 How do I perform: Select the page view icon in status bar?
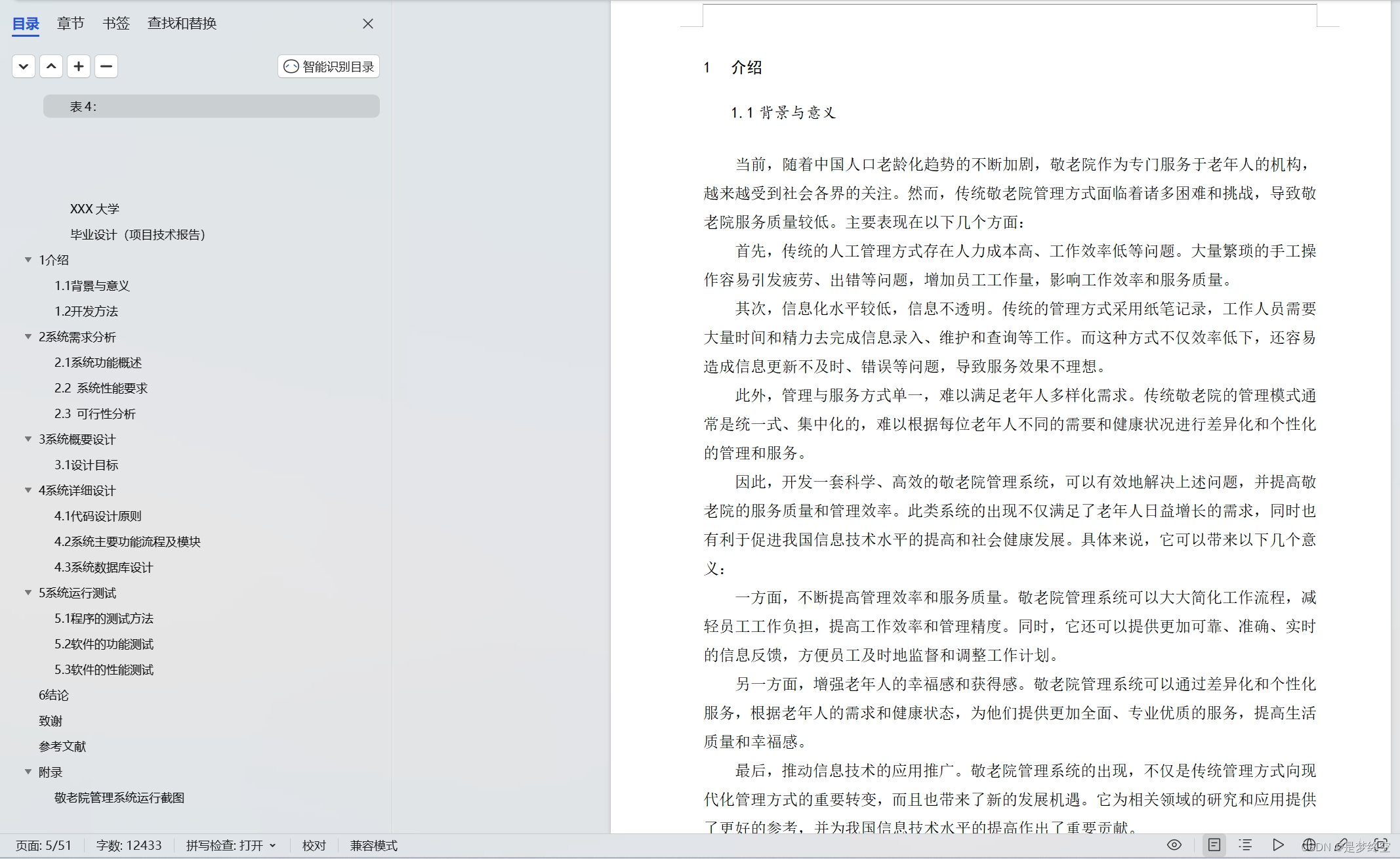(x=1215, y=845)
